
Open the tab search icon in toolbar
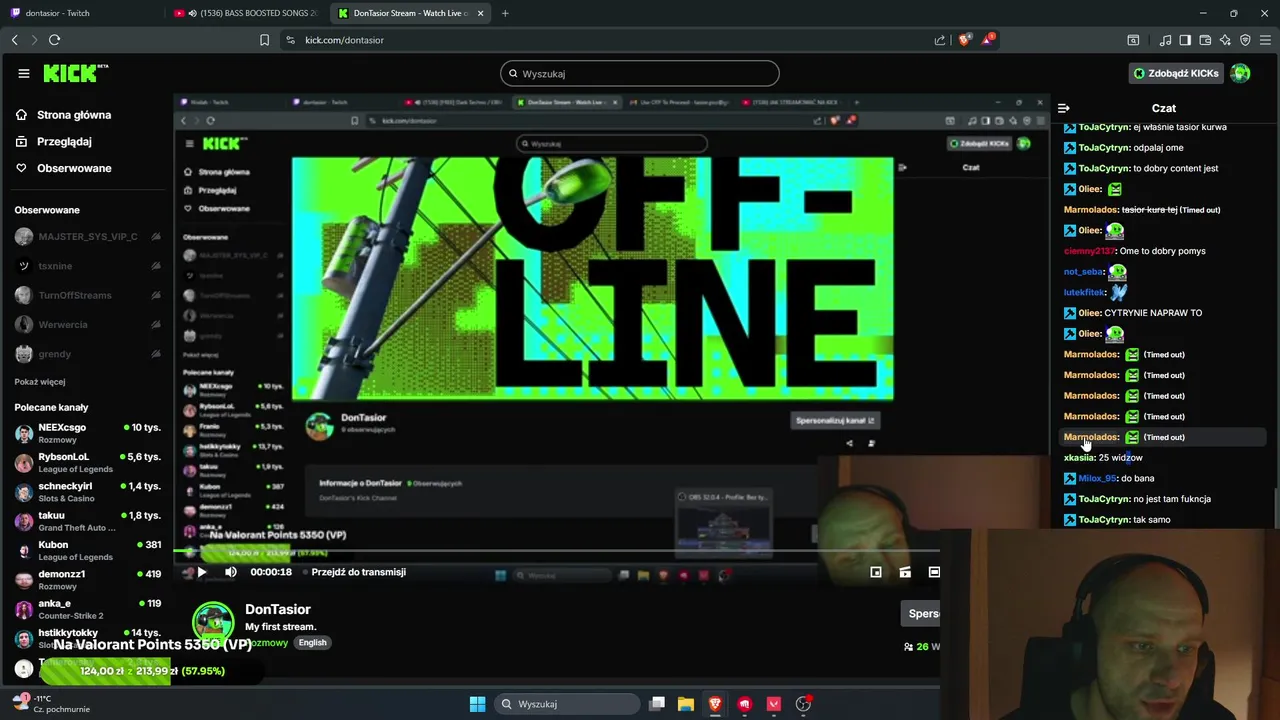(x=1133, y=40)
